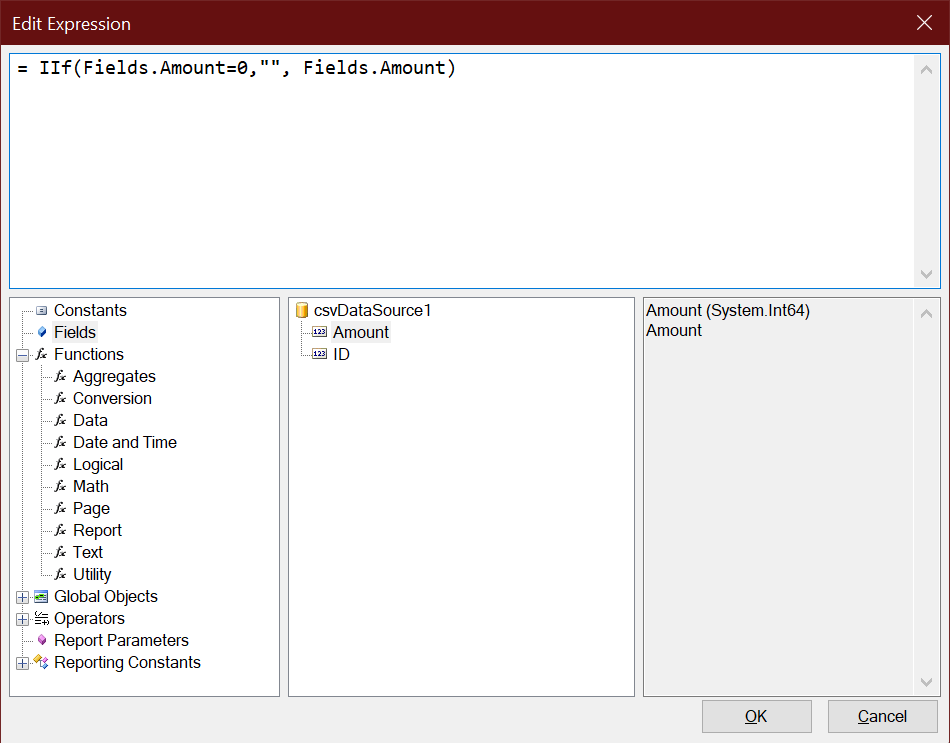Image resolution: width=950 pixels, height=743 pixels.
Task: Confirm the expression with OK
Action: [757, 716]
